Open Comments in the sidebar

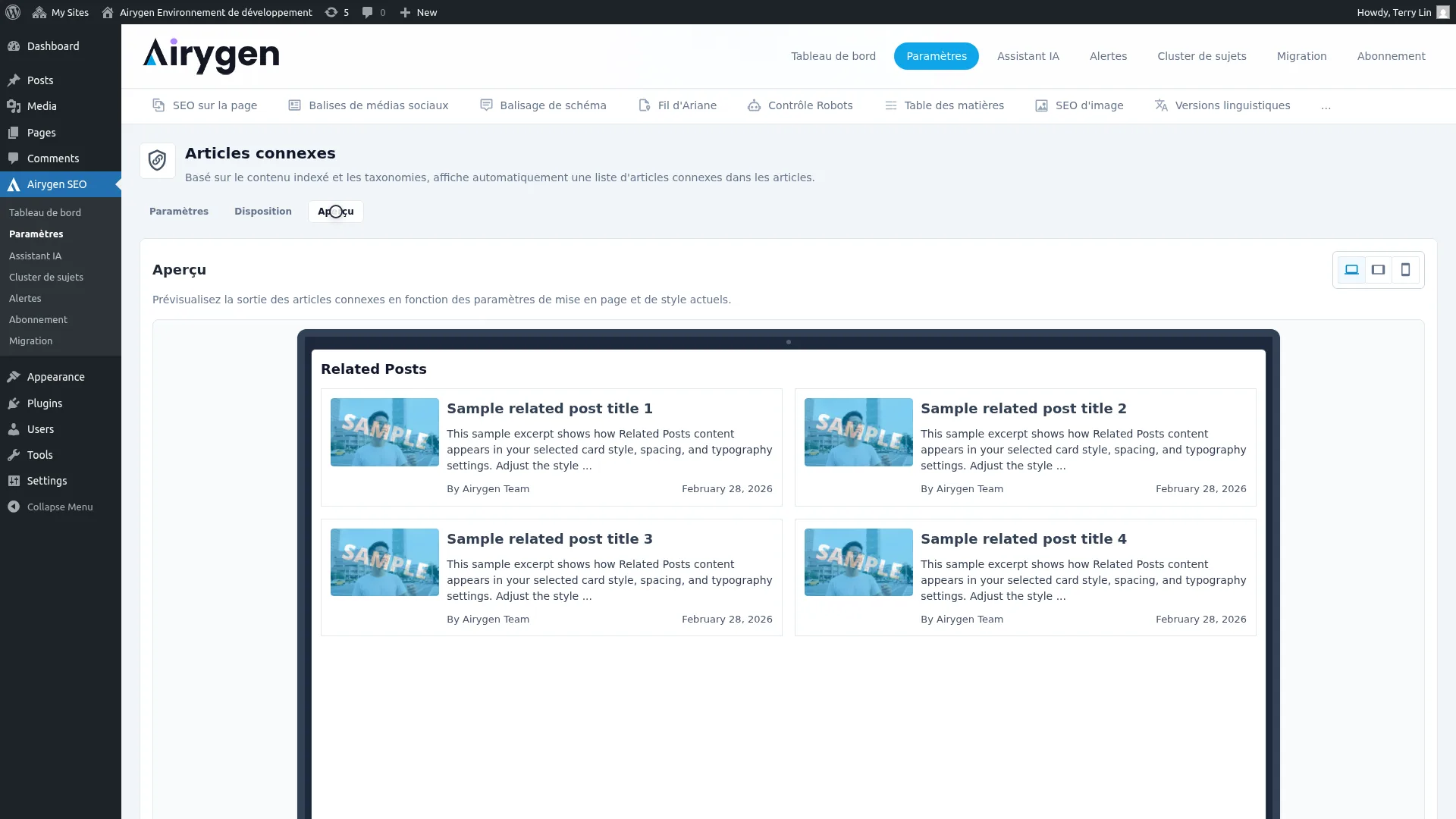(61, 158)
